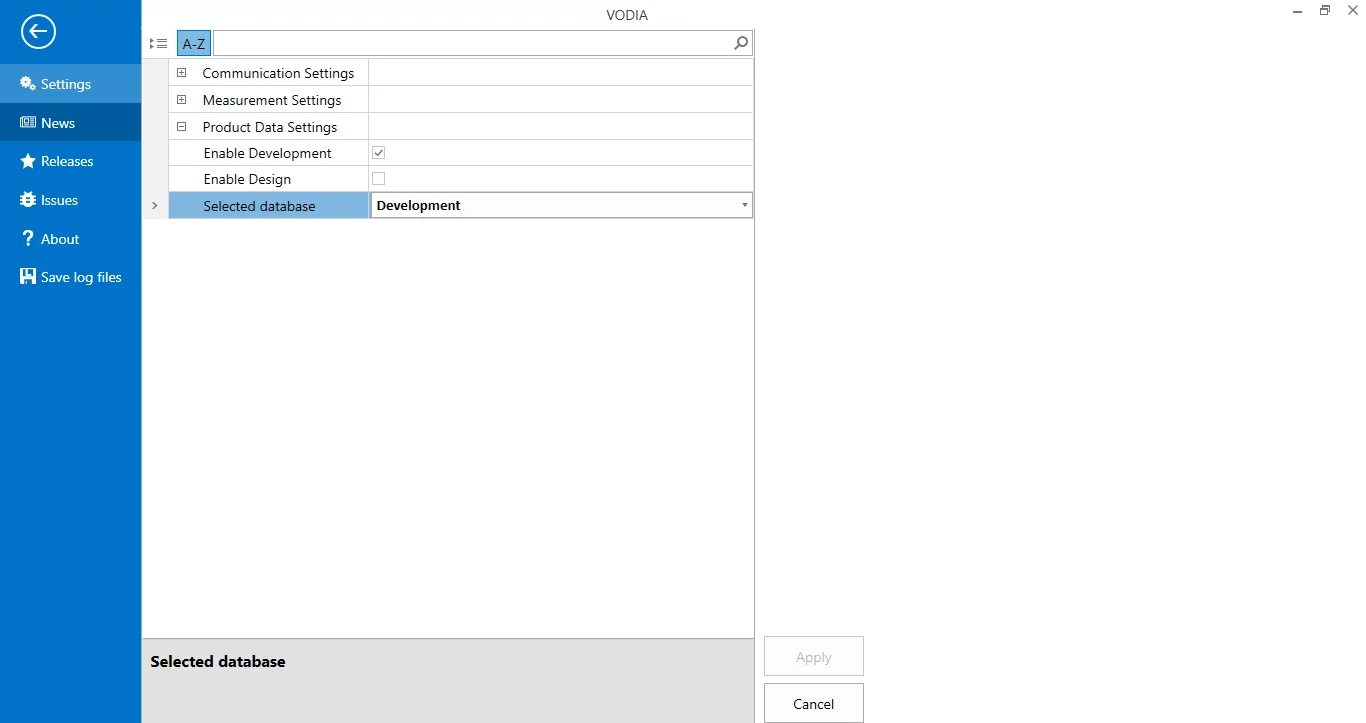This screenshot has height=723, width=1366.
Task: Toggle the A-Z alphabetical sorting button
Action: (x=192, y=43)
